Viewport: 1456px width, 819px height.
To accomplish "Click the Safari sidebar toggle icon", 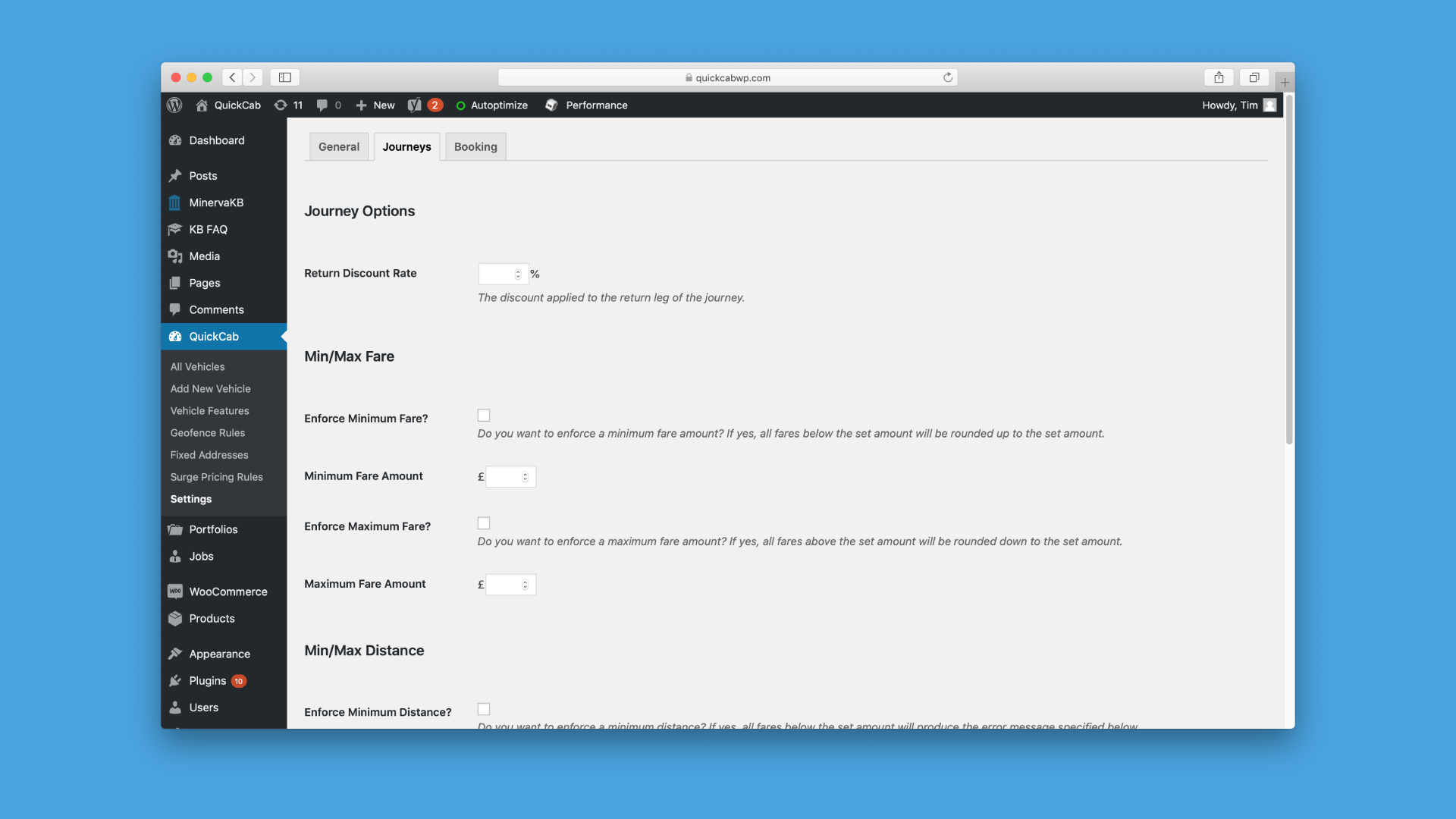I will 285,77.
